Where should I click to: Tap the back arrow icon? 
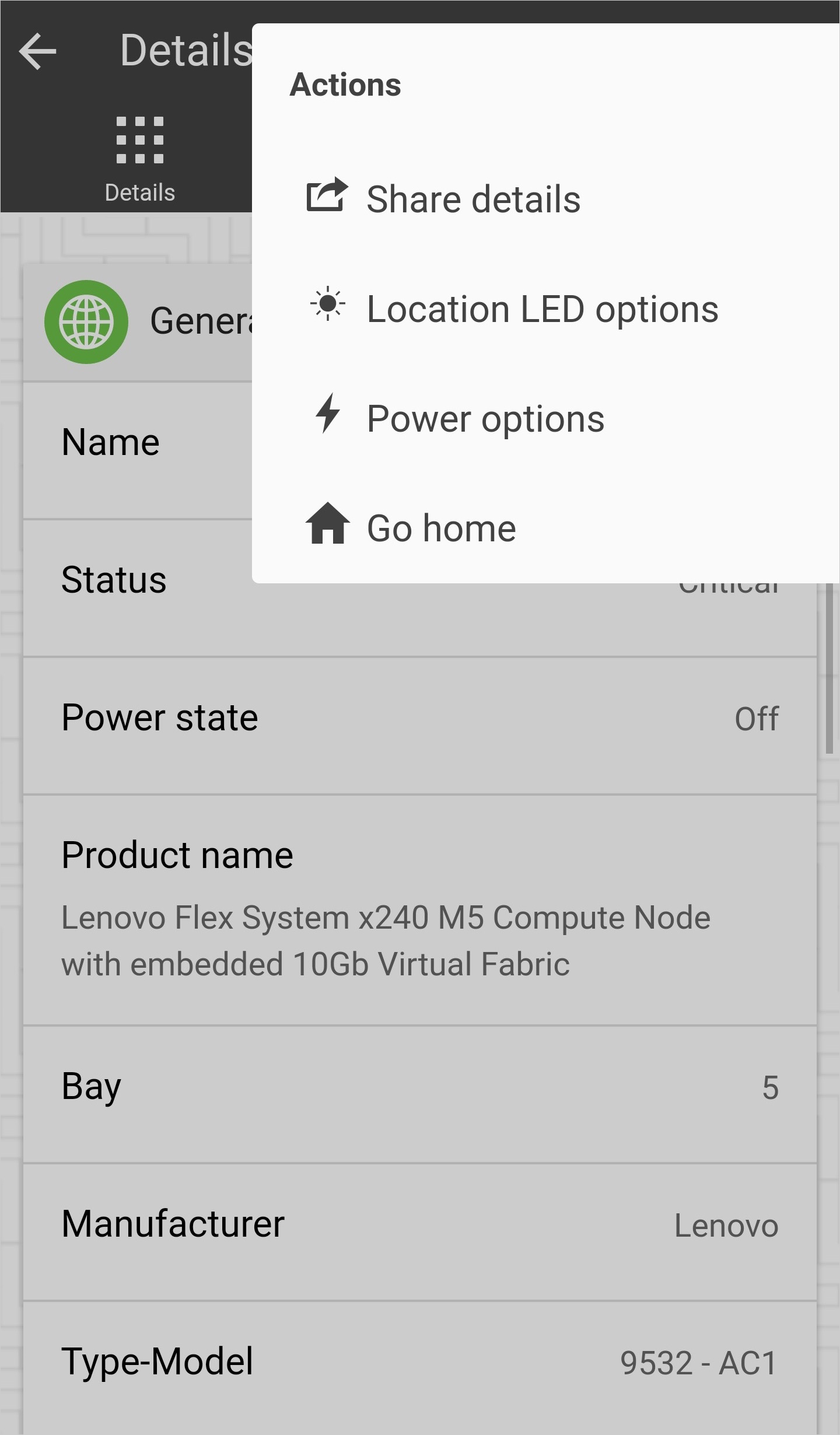pyautogui.click(x=37, y=51)
